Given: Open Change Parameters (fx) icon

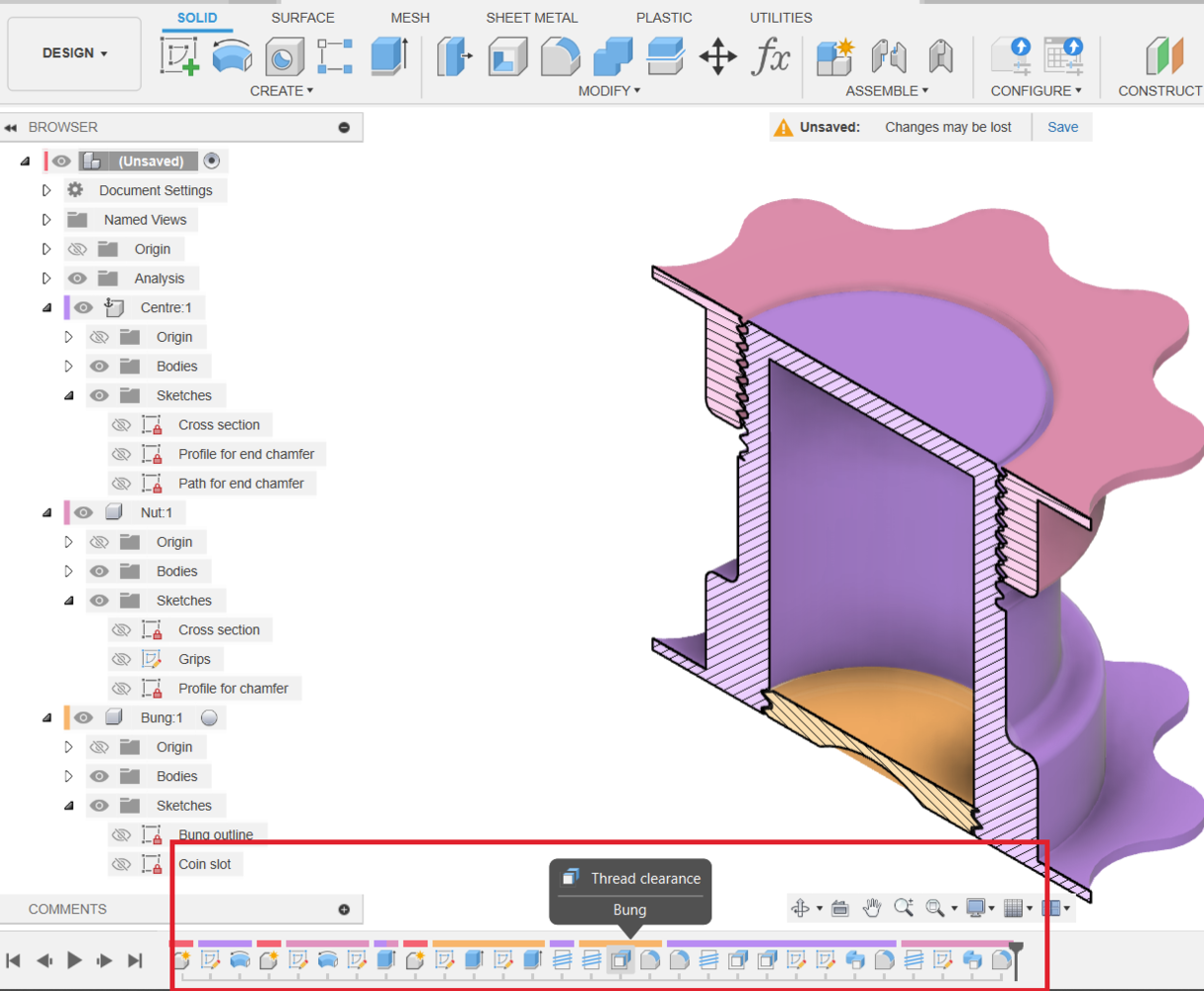Looking at the screenshot, I should [770, 56].
